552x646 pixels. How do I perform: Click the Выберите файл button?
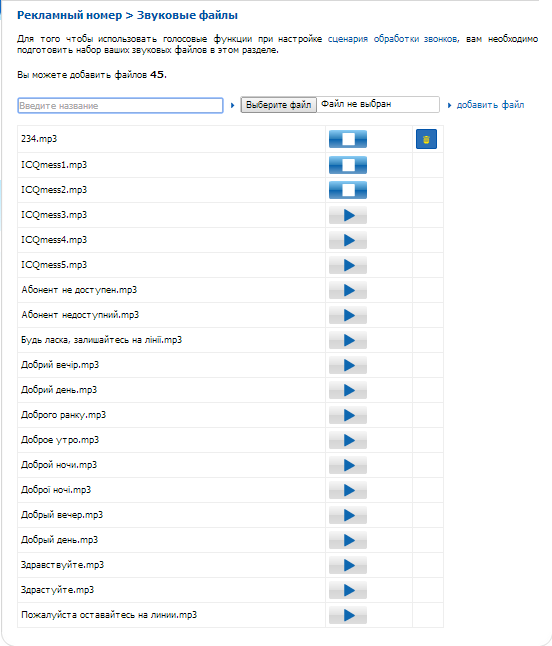click(x=278, y=105)
